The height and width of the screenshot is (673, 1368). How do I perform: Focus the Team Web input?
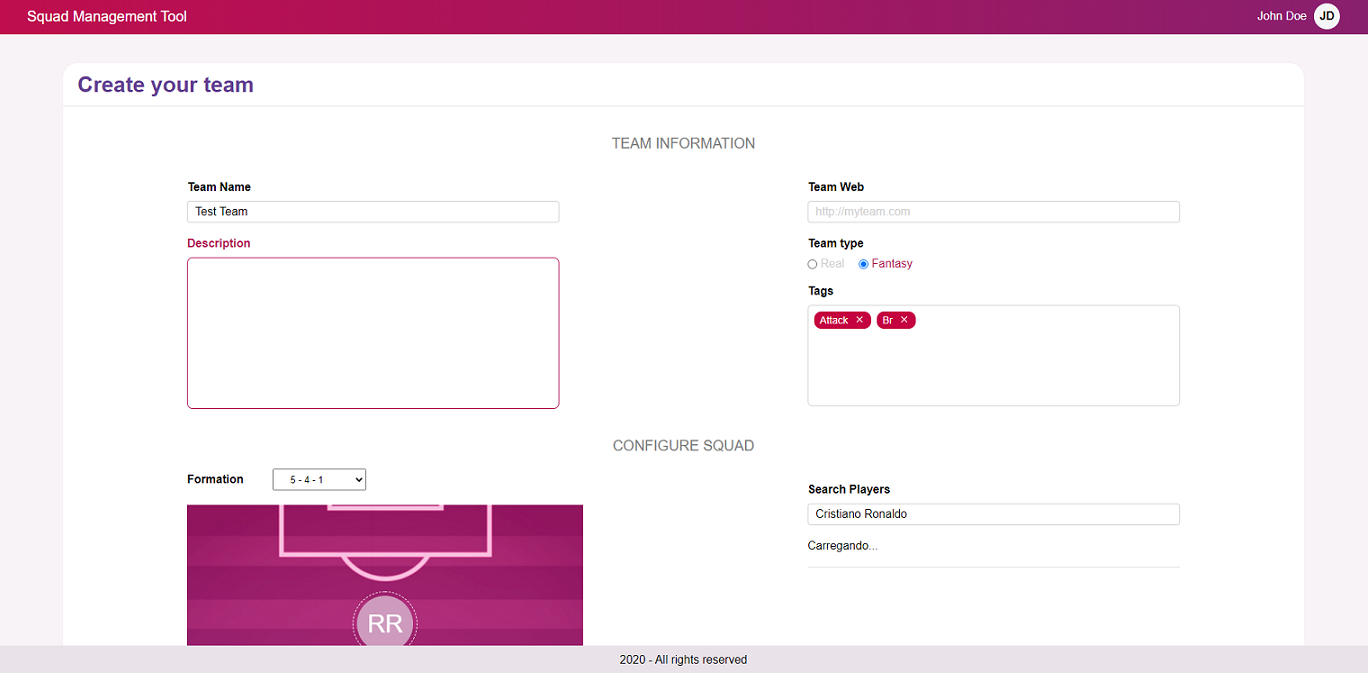pos(994,212)
